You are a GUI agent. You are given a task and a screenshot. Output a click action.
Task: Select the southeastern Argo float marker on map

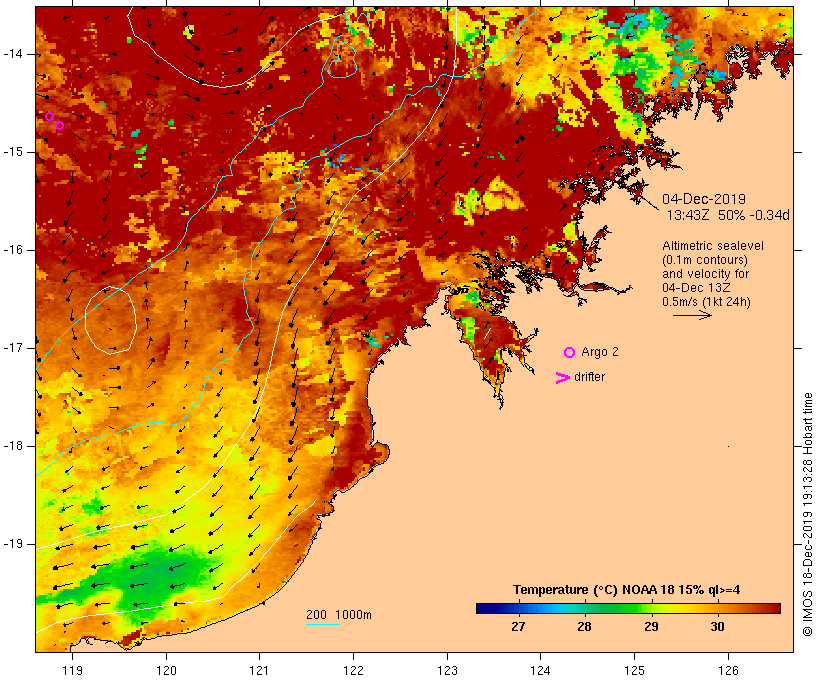pyautogui.click(x=60, y=126)
